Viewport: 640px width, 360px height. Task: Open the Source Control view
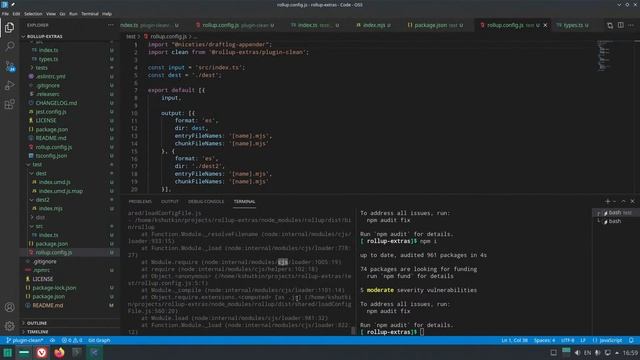coord(9,66)
